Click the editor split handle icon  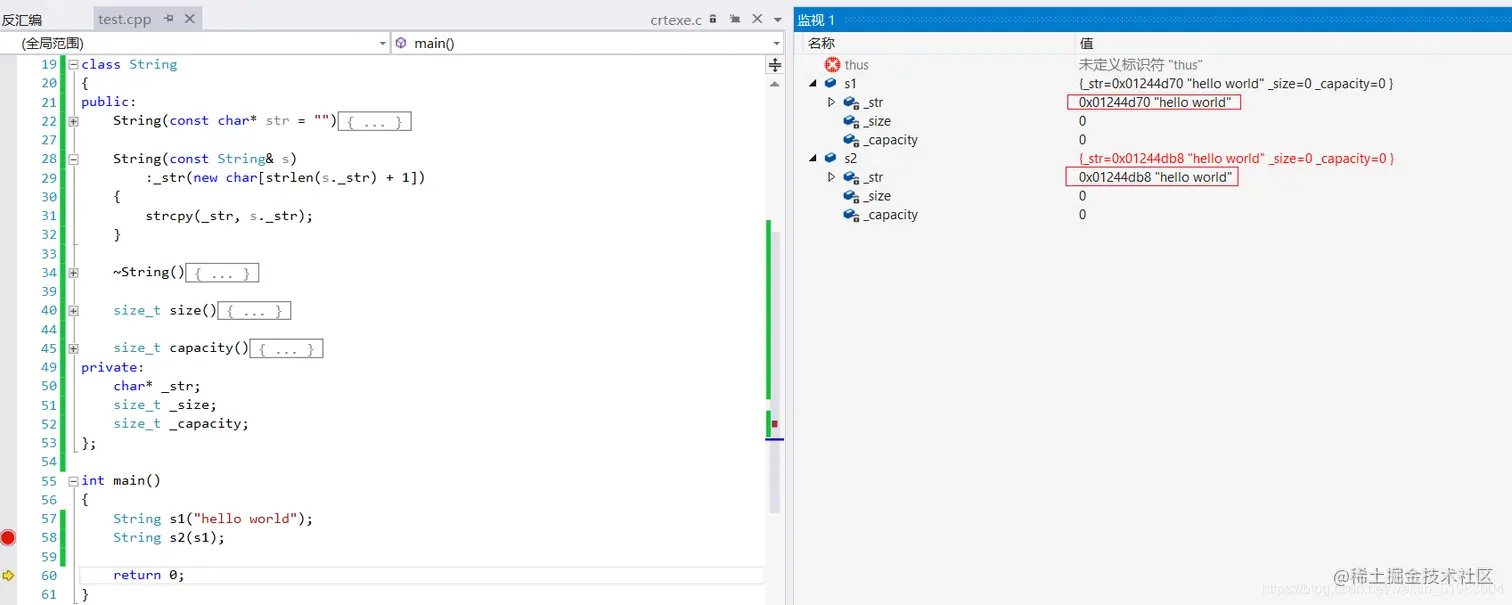(774, 65)
